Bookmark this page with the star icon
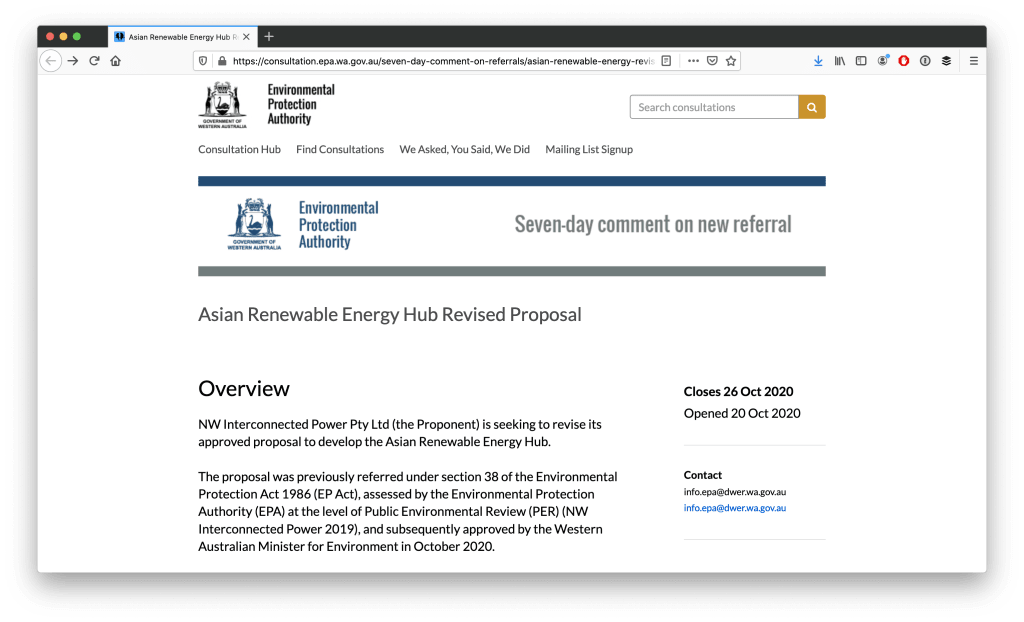Screen dimensions: 1024x622 pos(731,61)
